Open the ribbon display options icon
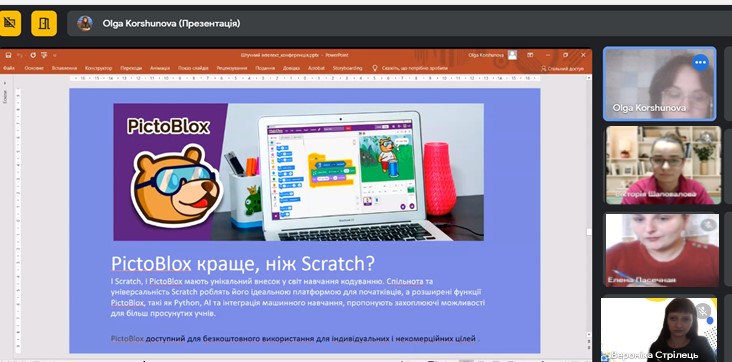 pyautogui.click(x=530, y=55)
